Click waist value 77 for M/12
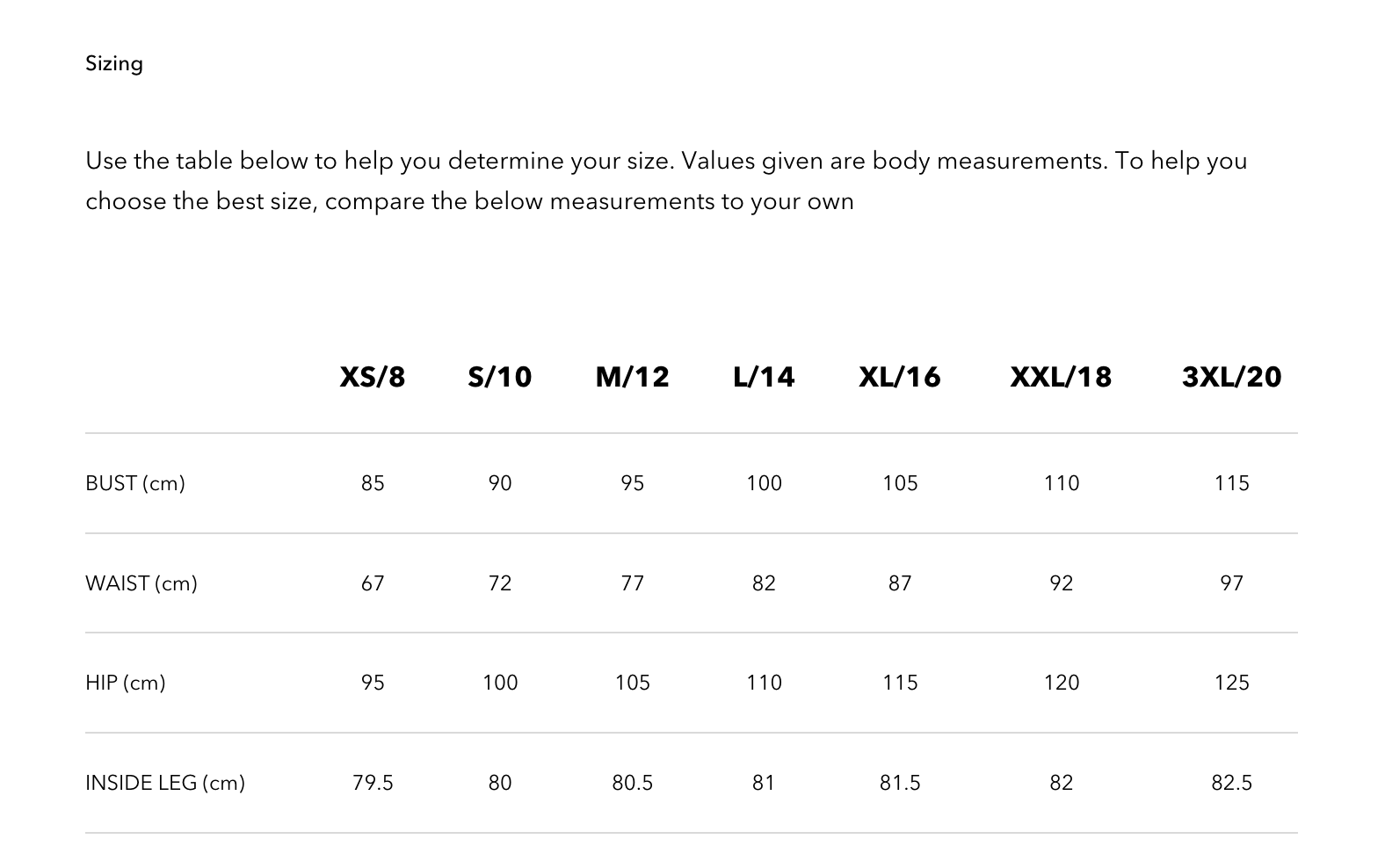1385x868 pixels. pyautogui.click(x=632, y=583)
